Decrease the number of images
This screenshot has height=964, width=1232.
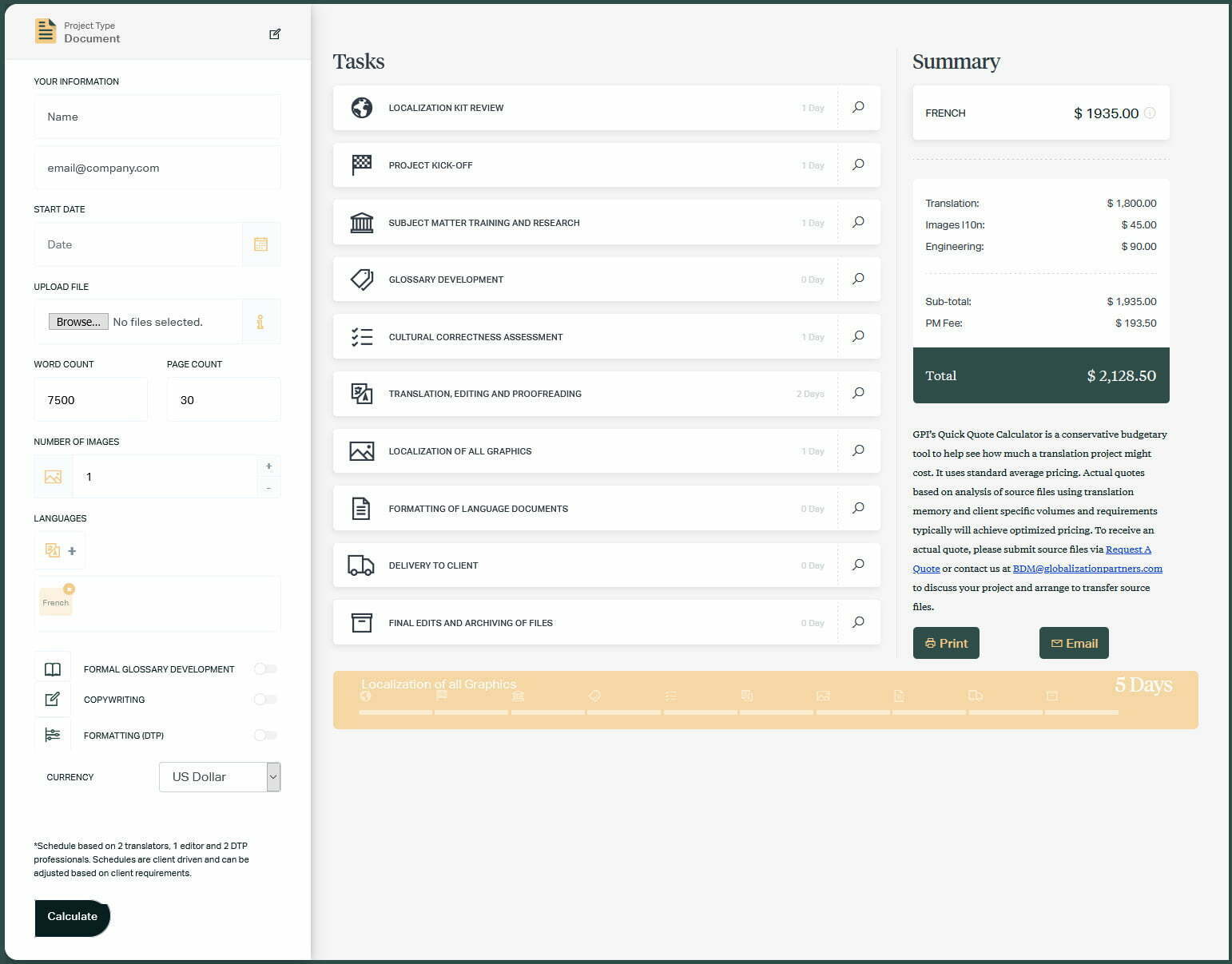tap(268, 487)
